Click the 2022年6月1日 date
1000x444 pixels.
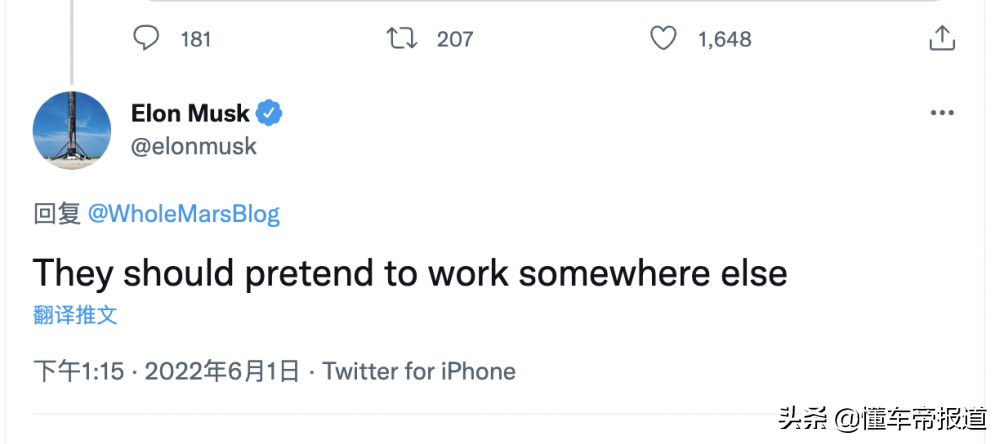click(x=222, y=371)
